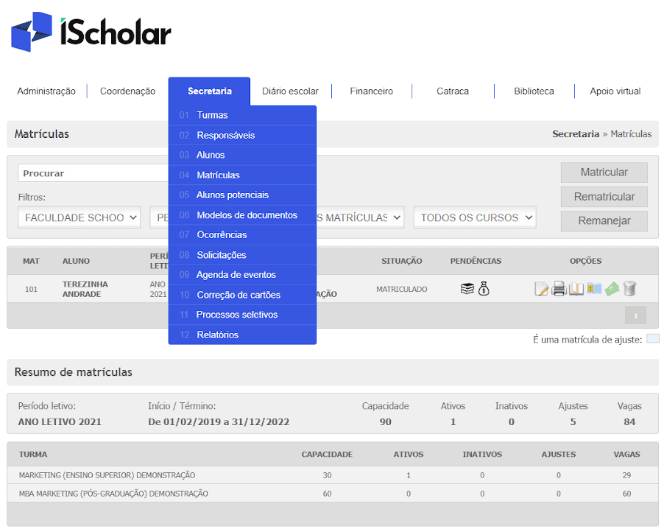
Task: Select Agenda de eventos menu entry
Action: [243, 275]
